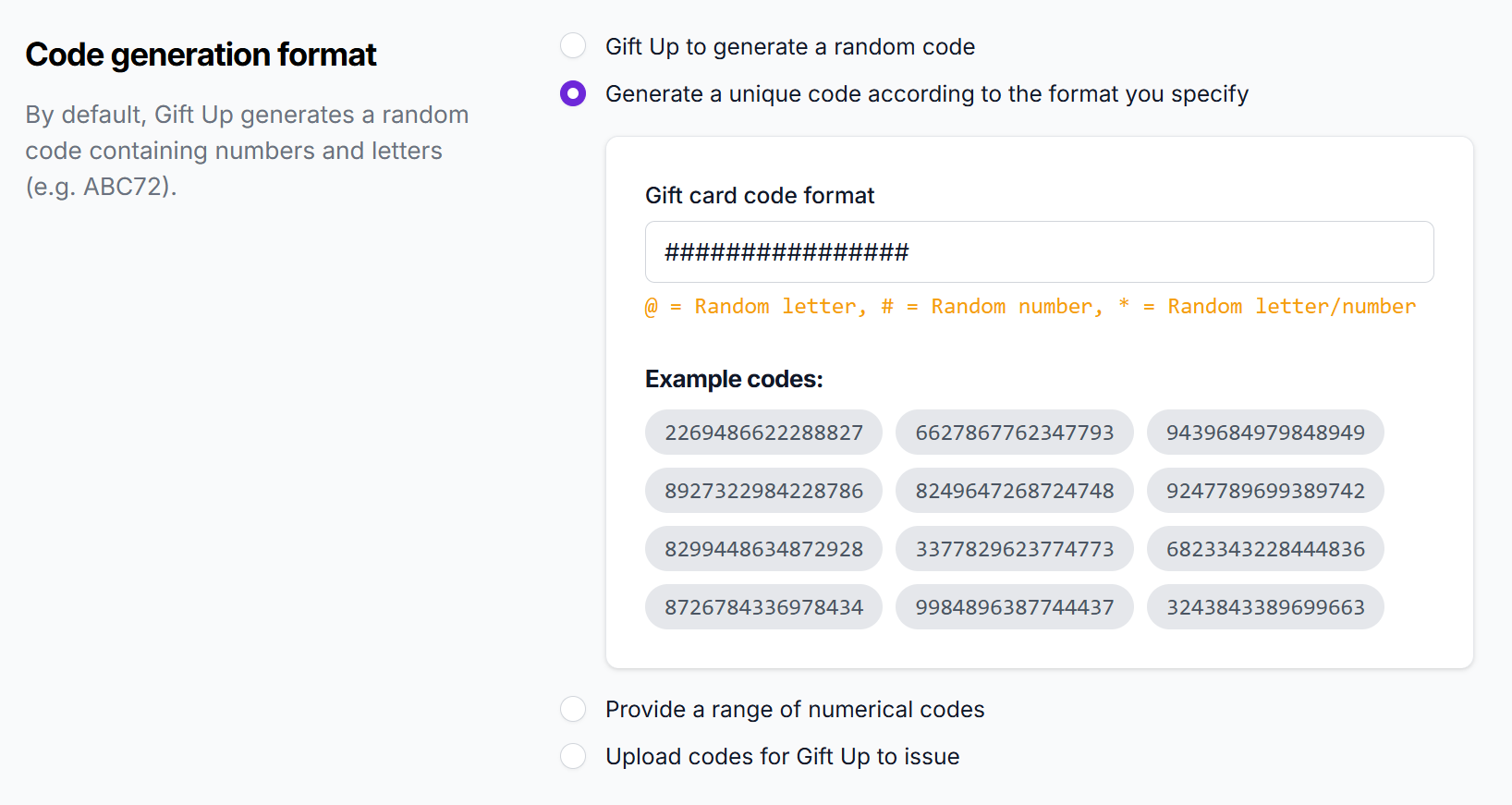The width and height of the screenshot is (1512, 805).
Task: Pick the example code 3243843389699663
Action: 1264,607
